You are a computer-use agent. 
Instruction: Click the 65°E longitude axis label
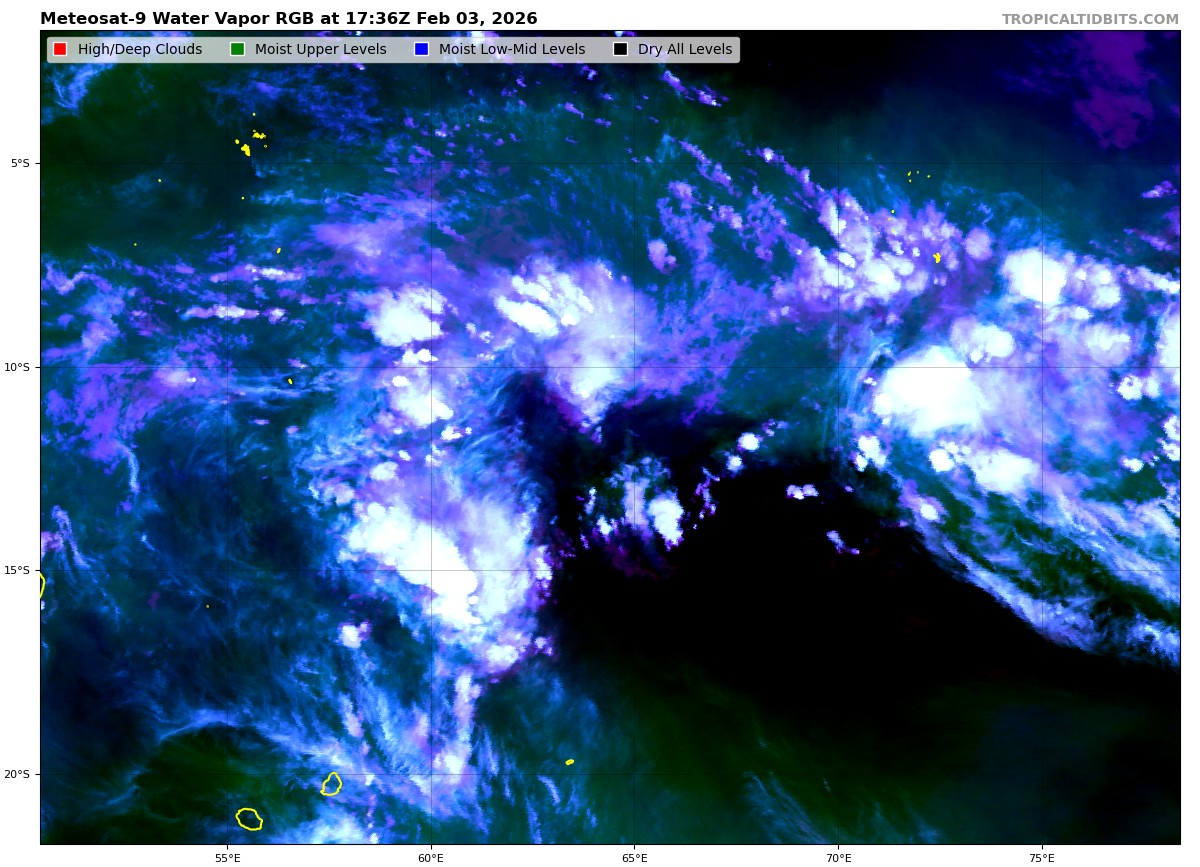click(634, 857)
